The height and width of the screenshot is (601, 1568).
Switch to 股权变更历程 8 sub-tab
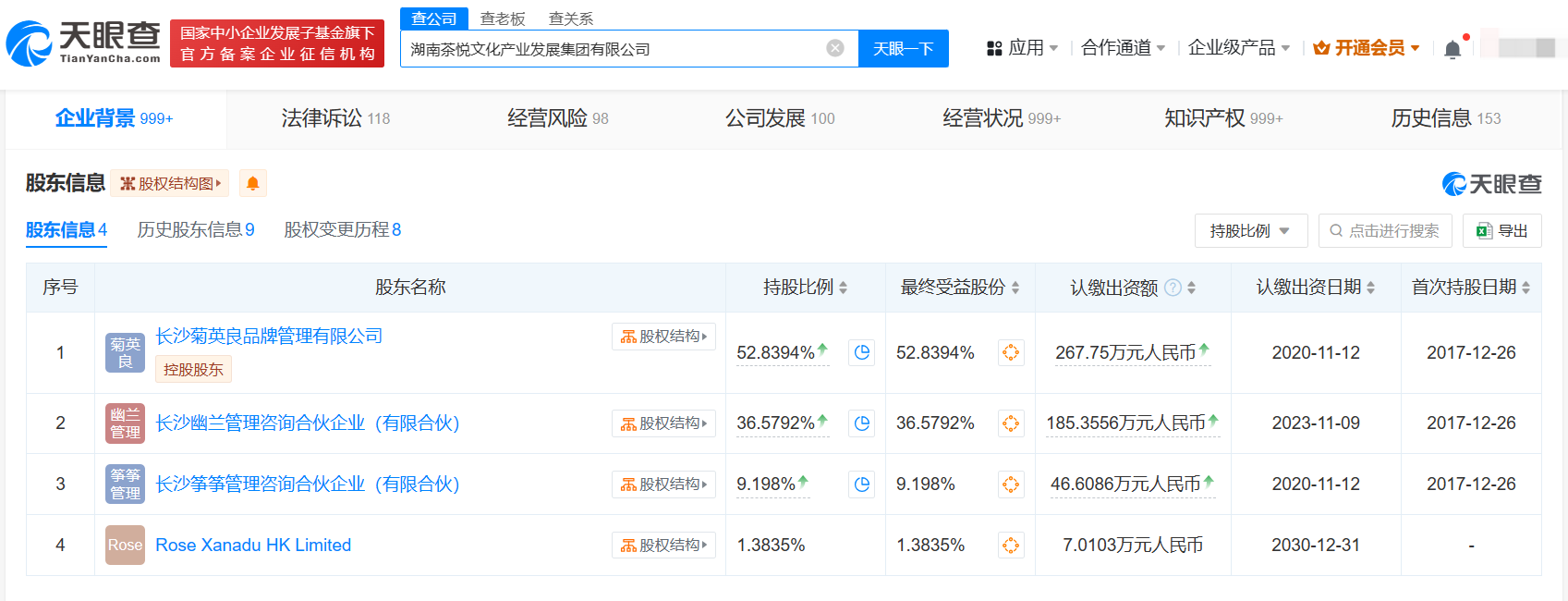tap(343, 230)
